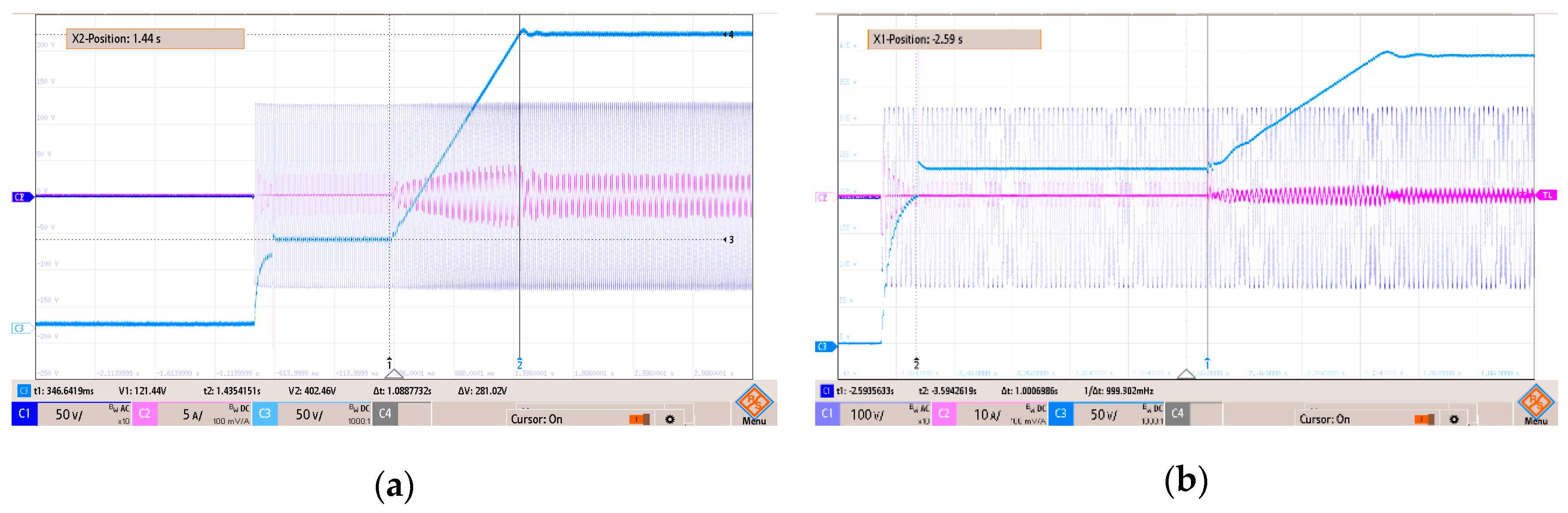Select the C3 channel tab in left scope
The width and height of the screenshot is (1568, 513).
[x=265, y=414]
